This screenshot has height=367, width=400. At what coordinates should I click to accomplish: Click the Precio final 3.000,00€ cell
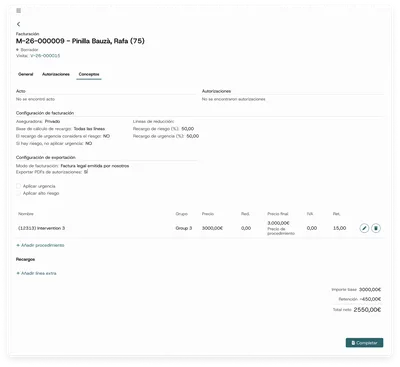point(278,223)
